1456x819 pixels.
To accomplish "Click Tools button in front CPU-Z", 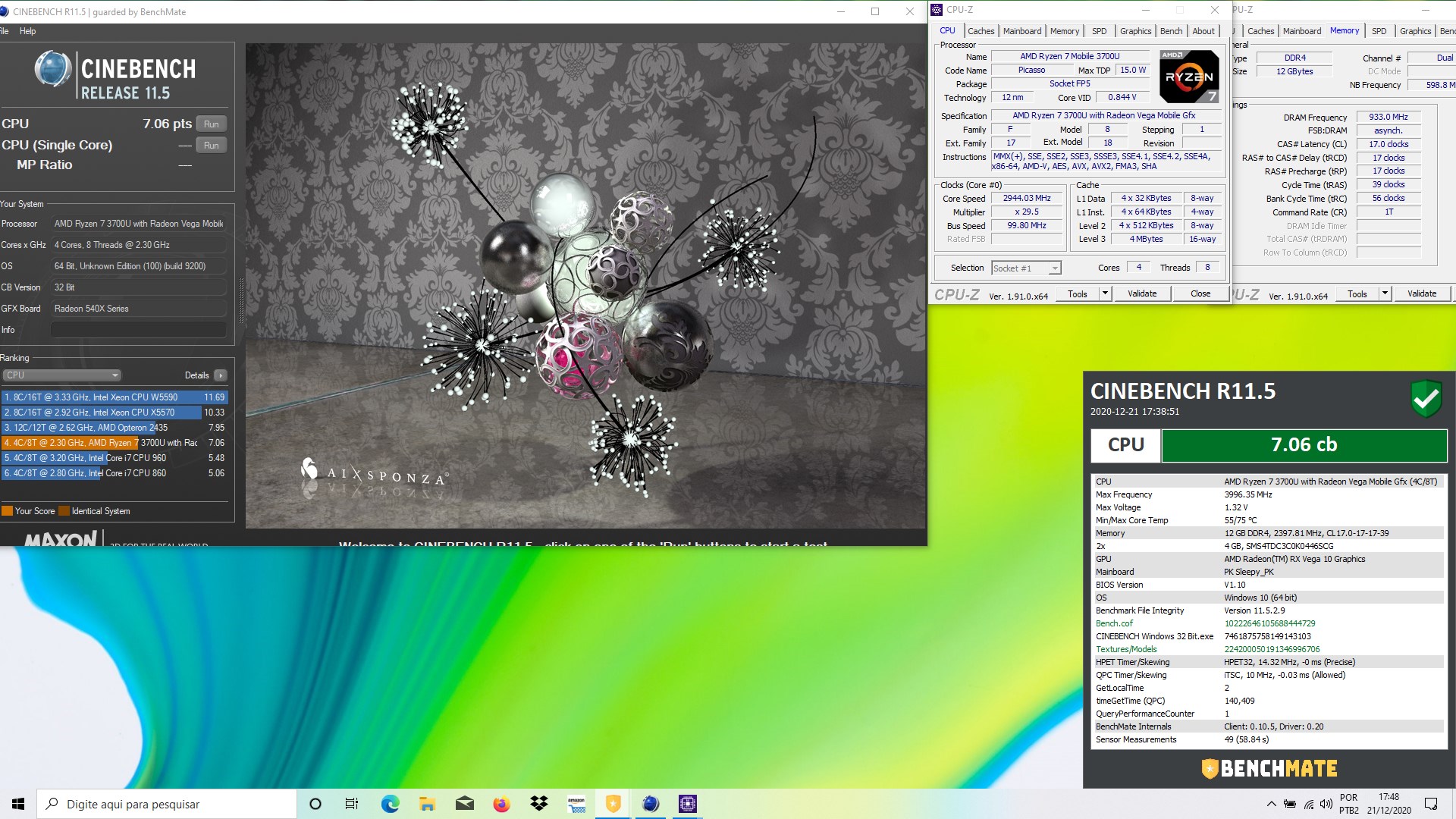I will (x=1077, y=293).
